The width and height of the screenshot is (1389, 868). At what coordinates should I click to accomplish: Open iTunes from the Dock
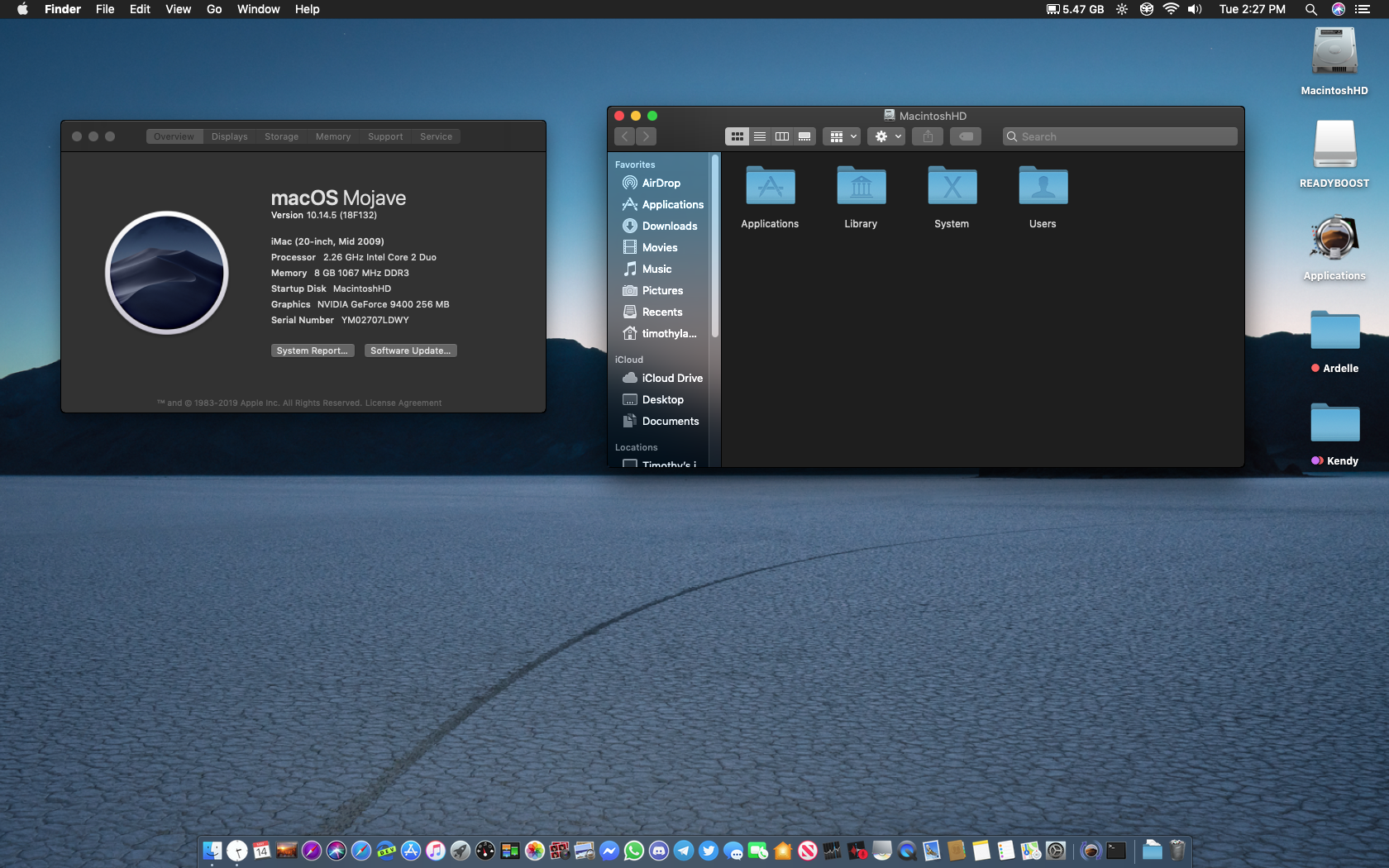tap(436, 851)
